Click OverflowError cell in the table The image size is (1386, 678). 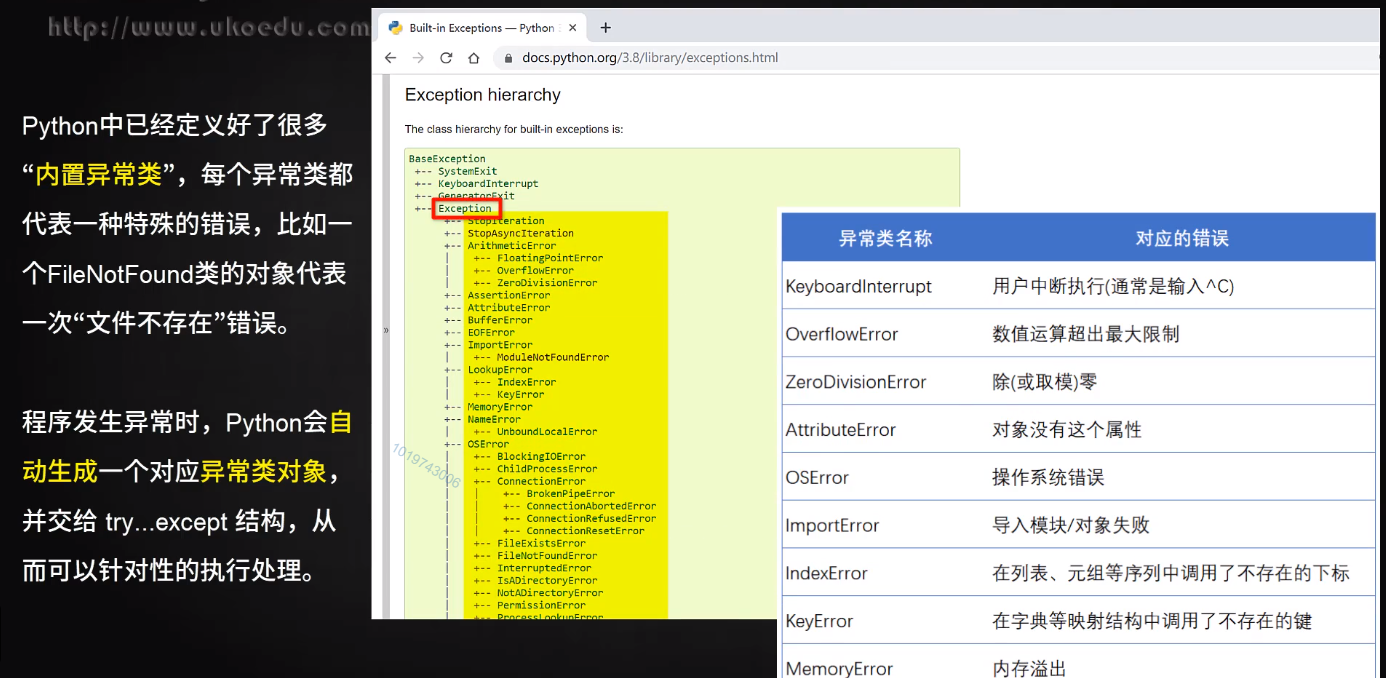click(x=842, y=334)
